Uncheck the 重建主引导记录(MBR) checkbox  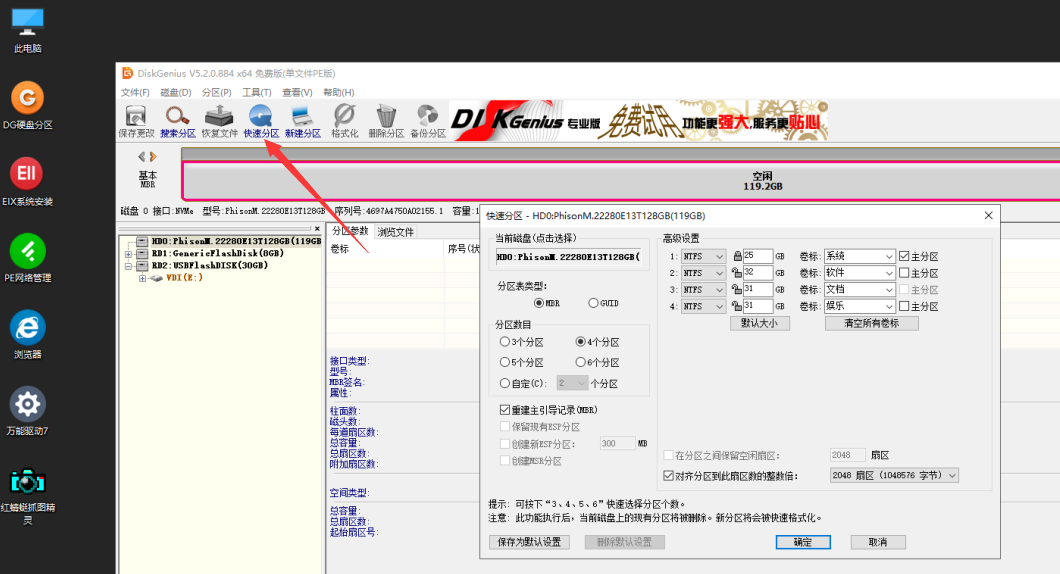click(505, 410)
